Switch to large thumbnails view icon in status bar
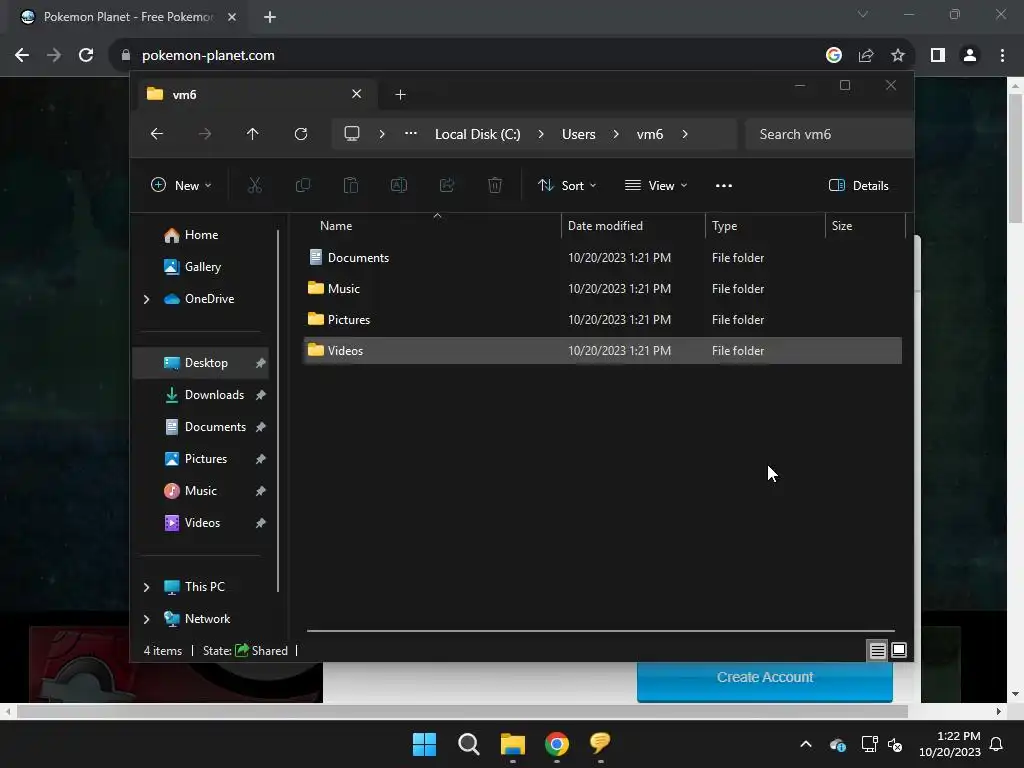 tap(899, 650)
